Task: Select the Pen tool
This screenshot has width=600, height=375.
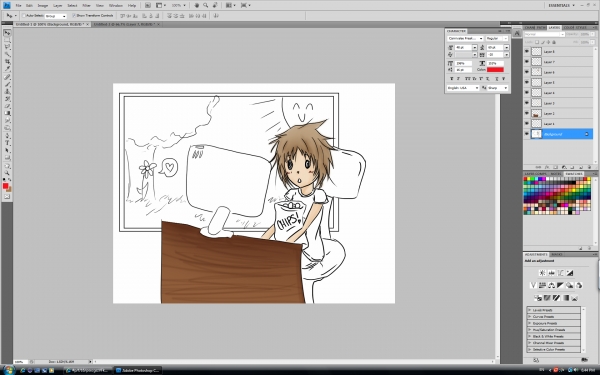Action: click(x=7, y=136)
